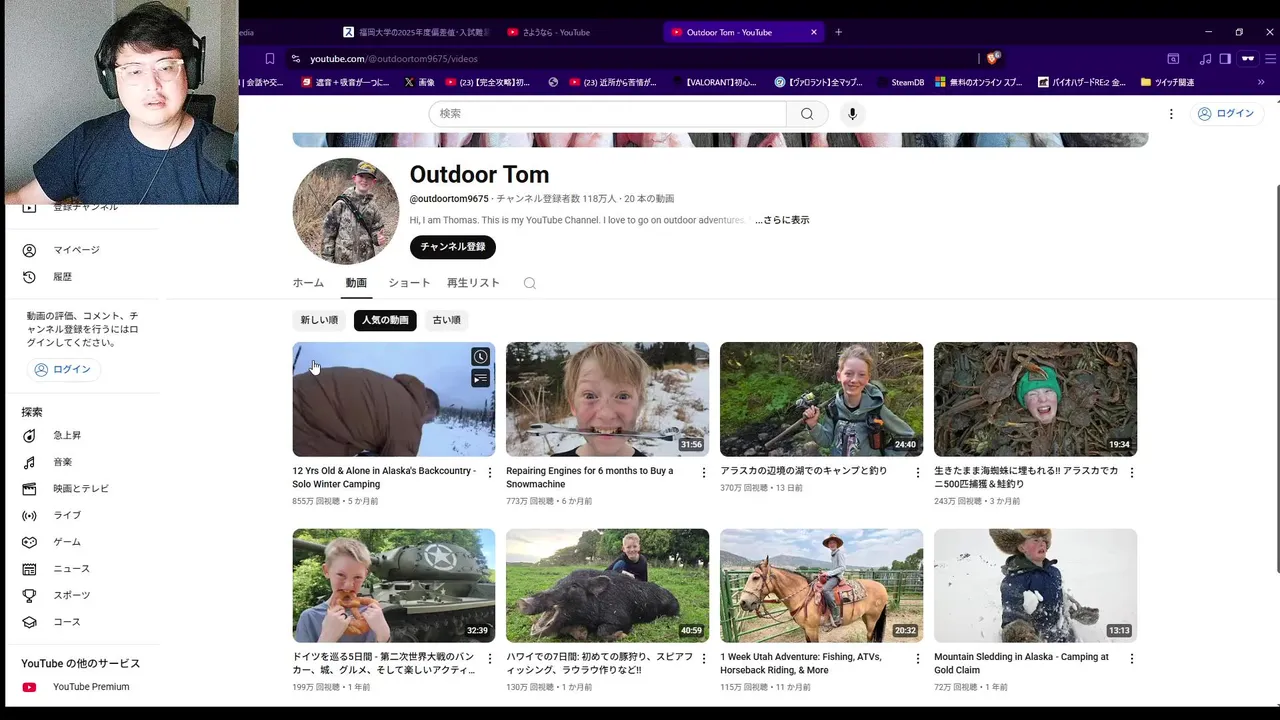Viewport: 1280px width, 720px height.
Task: Open the browser media control music icon
Action: (1205, 59)
